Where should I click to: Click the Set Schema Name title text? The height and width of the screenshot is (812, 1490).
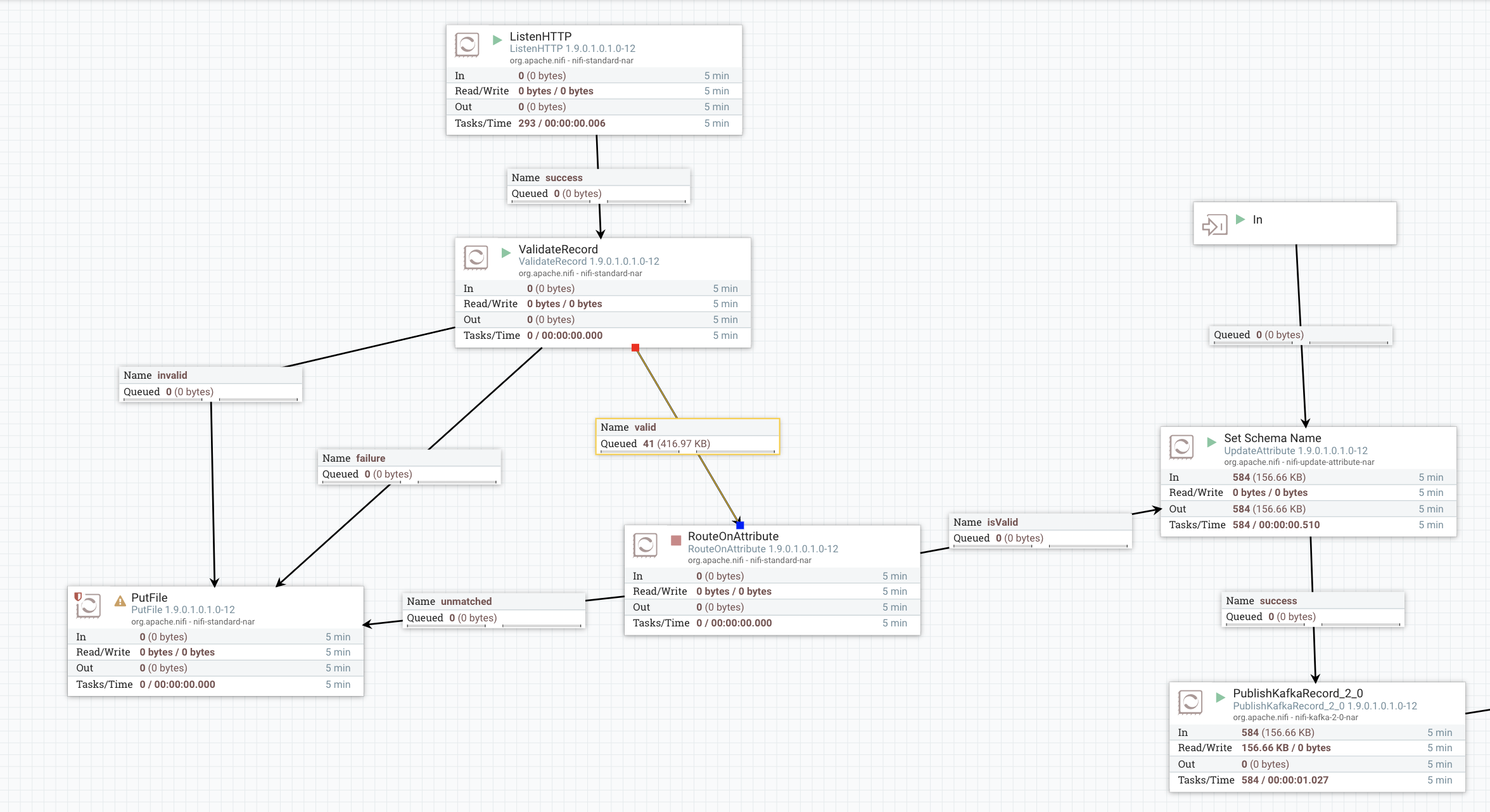pyautogui.click(x=1272, y=438)
